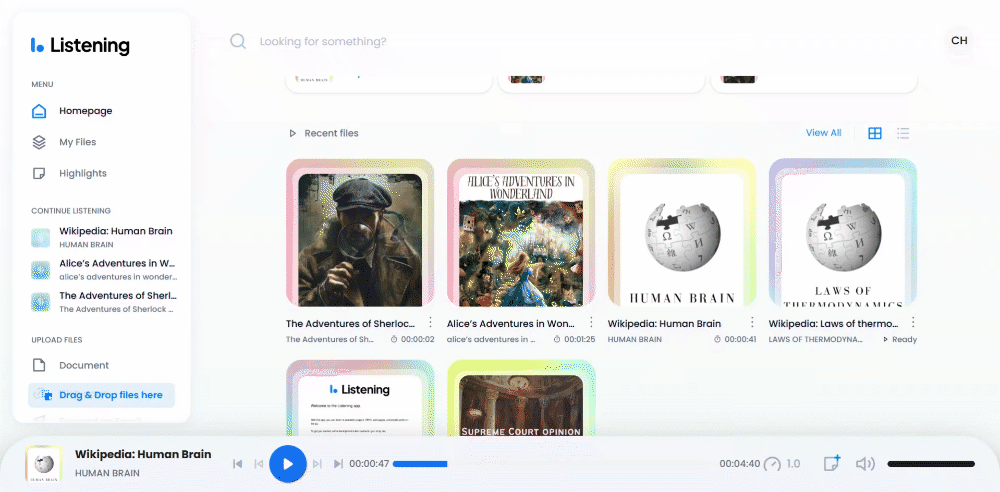Click the title 'Alice's Adventures in Won...'
Screen dimensions: 1000x492
511,324
